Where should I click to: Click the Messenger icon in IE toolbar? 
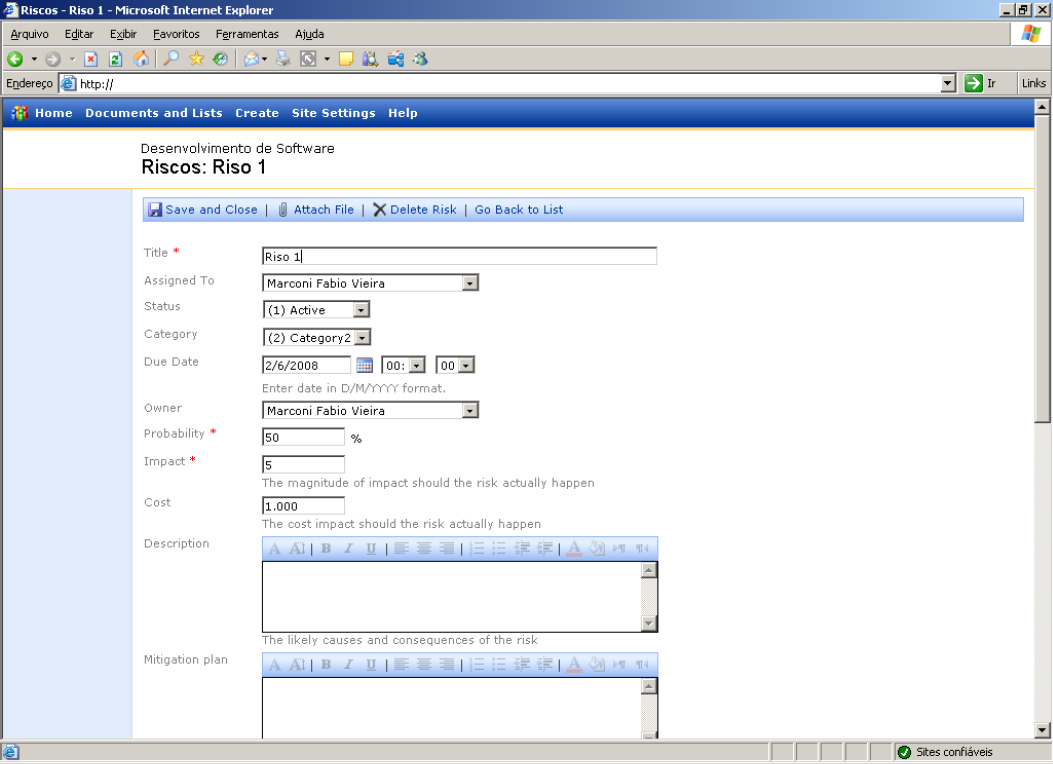pyautogui.click(x=420, y=59)
